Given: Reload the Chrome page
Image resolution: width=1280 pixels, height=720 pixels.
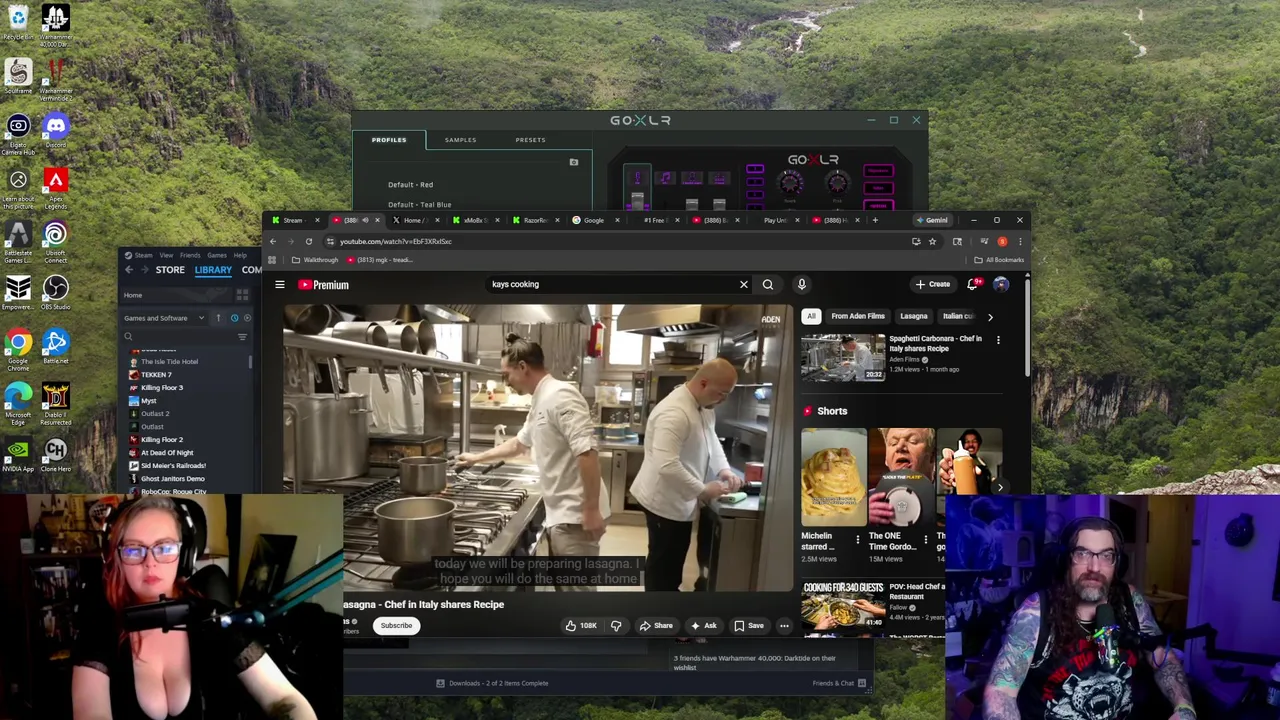Looking at the screenshot, I should tap(308, 241).
